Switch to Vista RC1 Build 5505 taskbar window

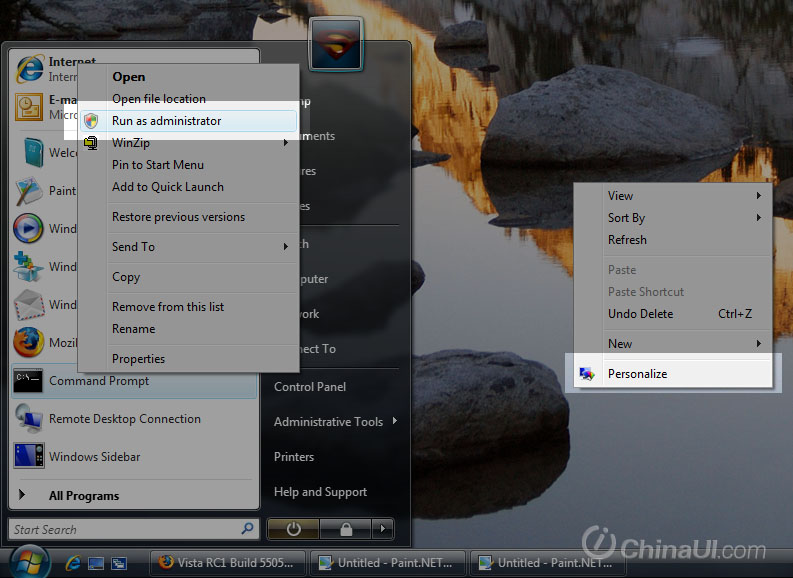(229, 563)
